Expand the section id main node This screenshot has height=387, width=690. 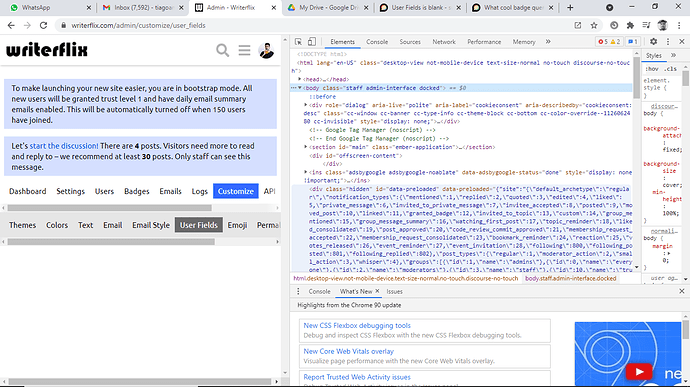coord(306,147)
